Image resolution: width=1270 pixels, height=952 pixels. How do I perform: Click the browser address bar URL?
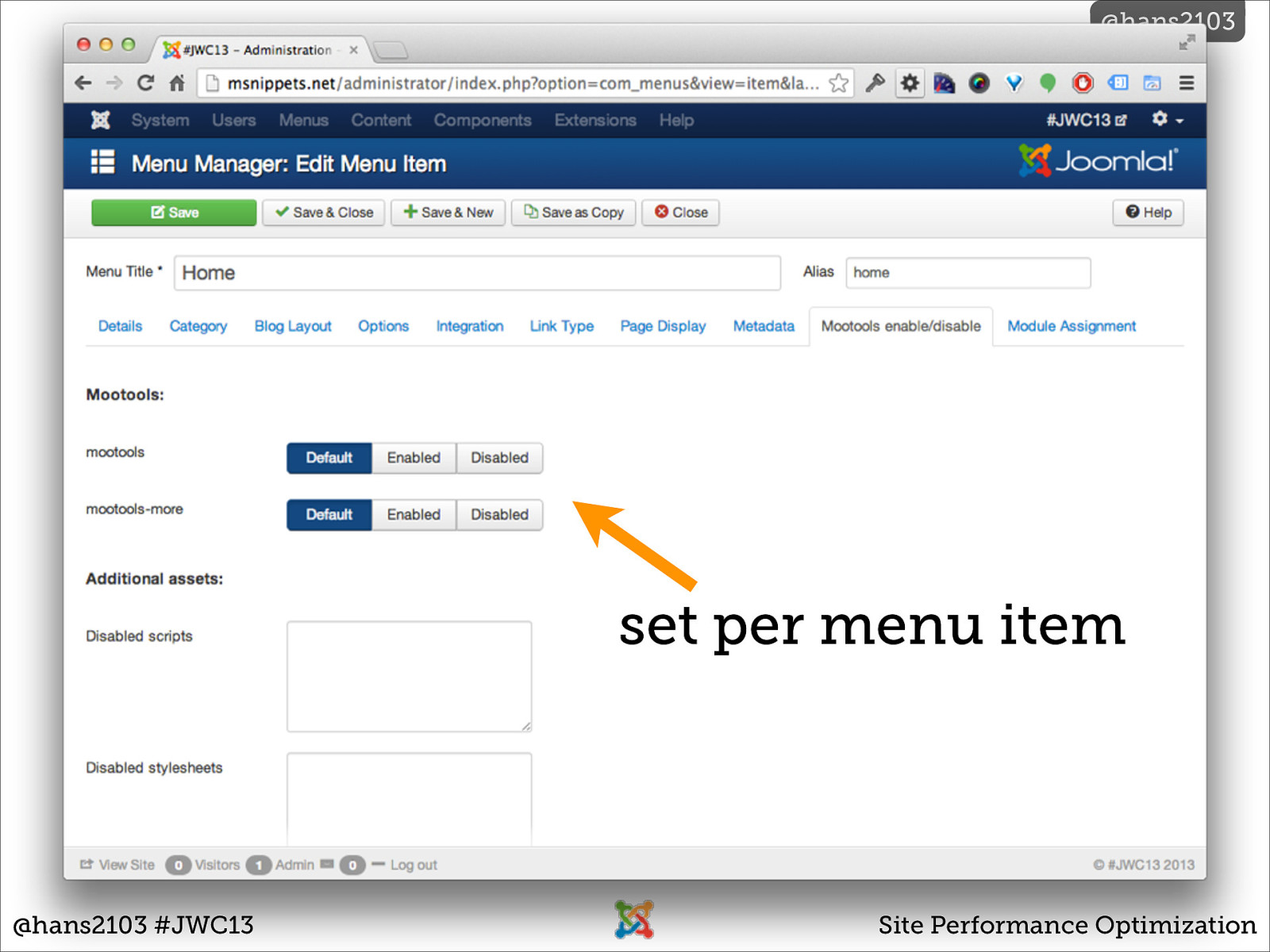(522, 83)
